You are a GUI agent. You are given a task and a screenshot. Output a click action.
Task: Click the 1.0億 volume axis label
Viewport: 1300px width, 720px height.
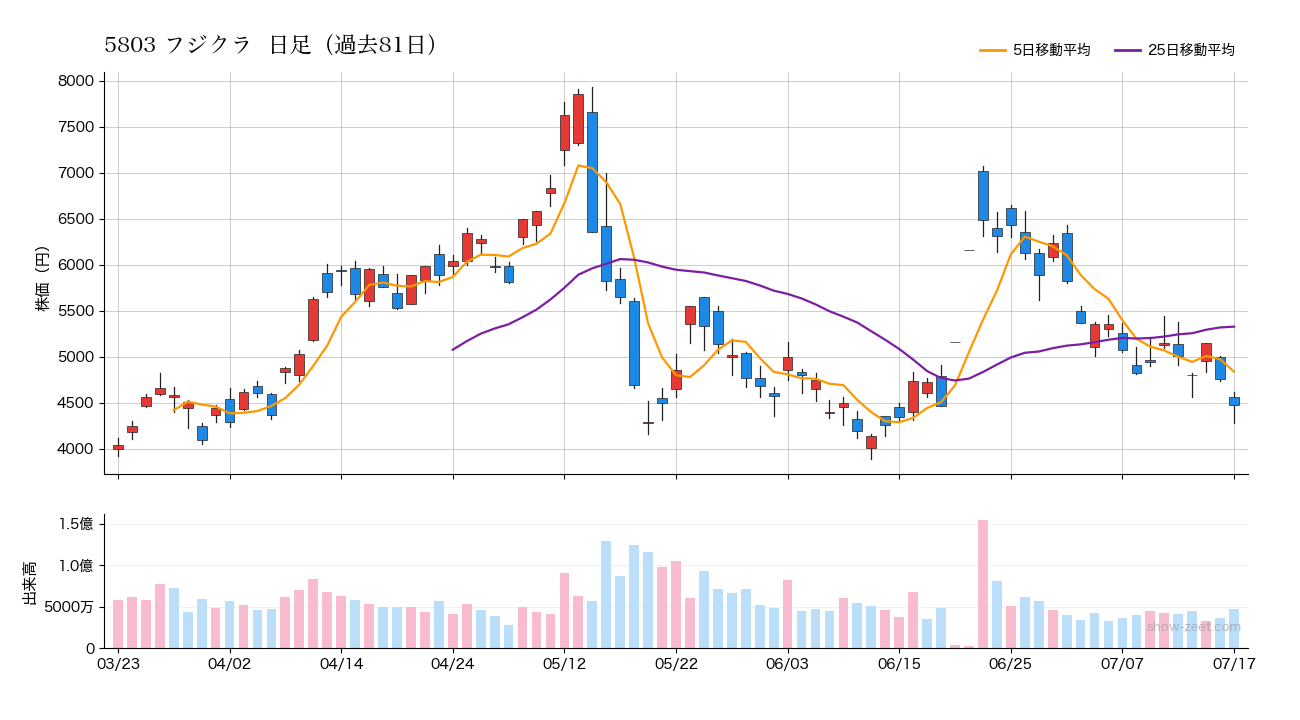tap(77, 566)
